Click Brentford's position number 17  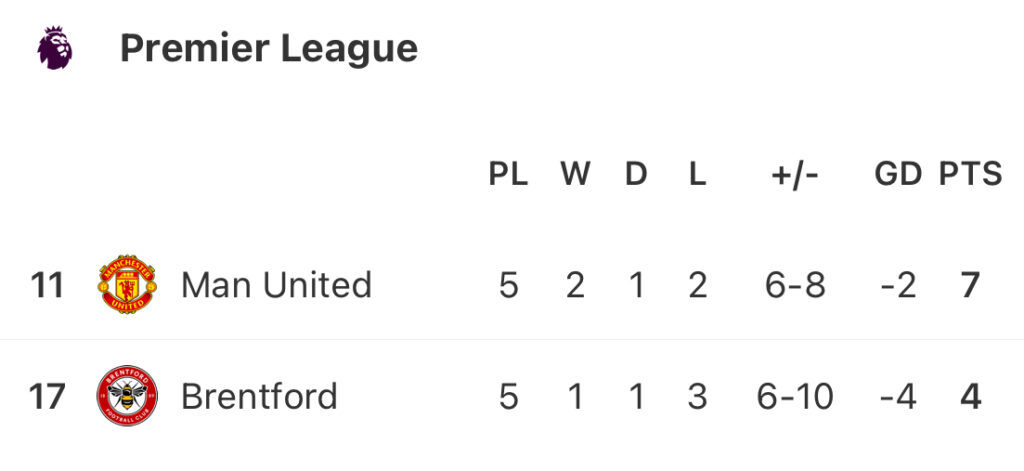coord(47,396)
